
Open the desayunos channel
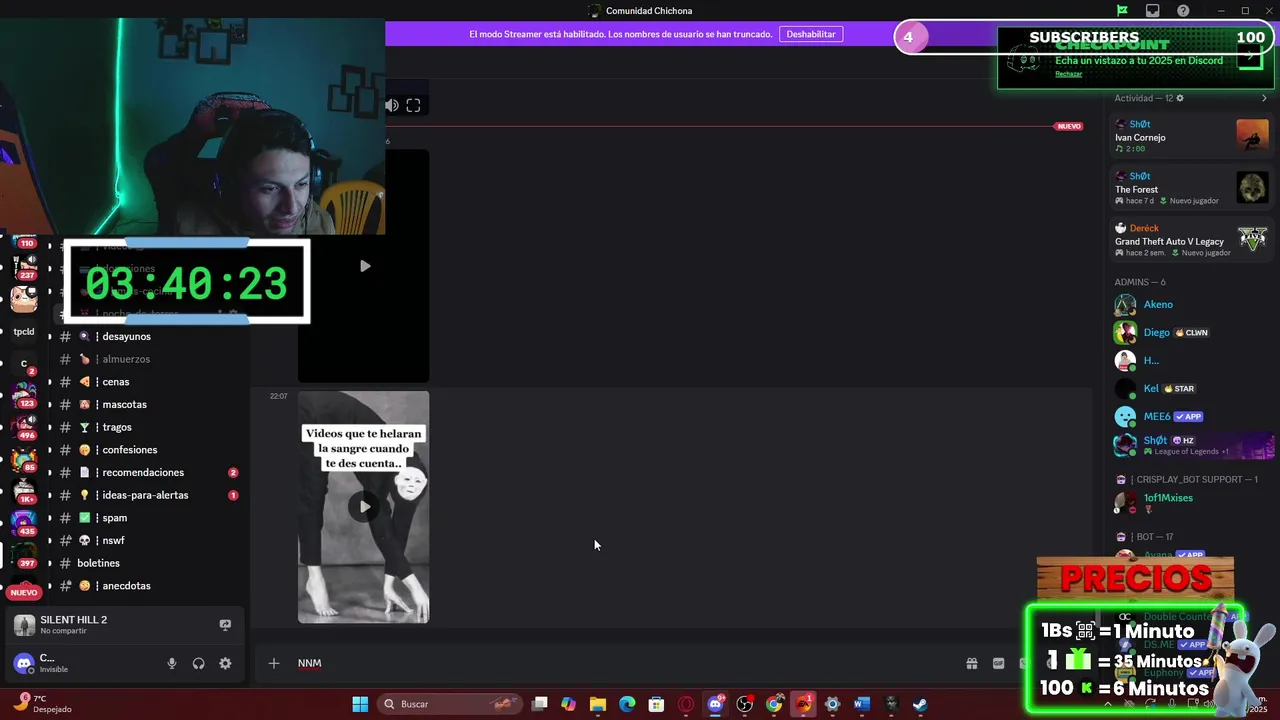(148, 337)
